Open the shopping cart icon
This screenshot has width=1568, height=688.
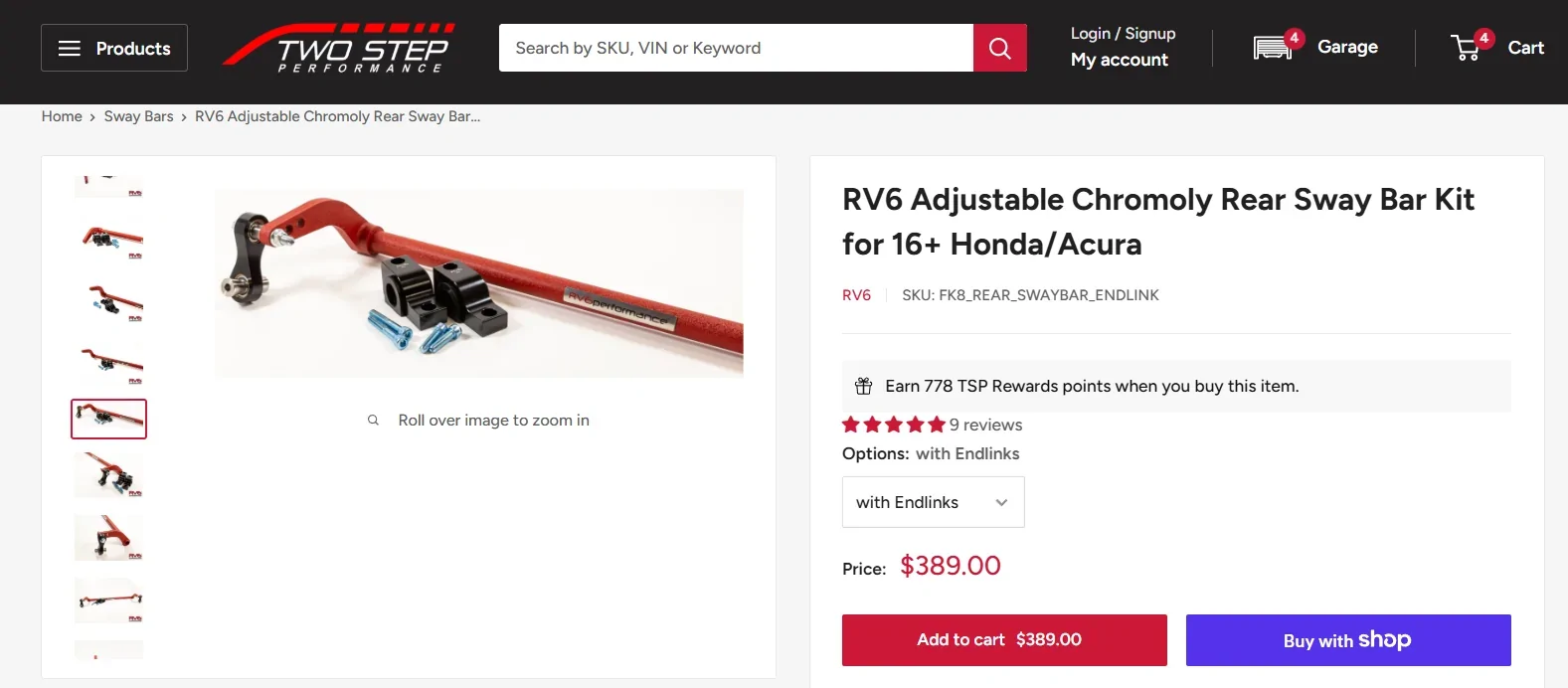(x=1466, y=47)
